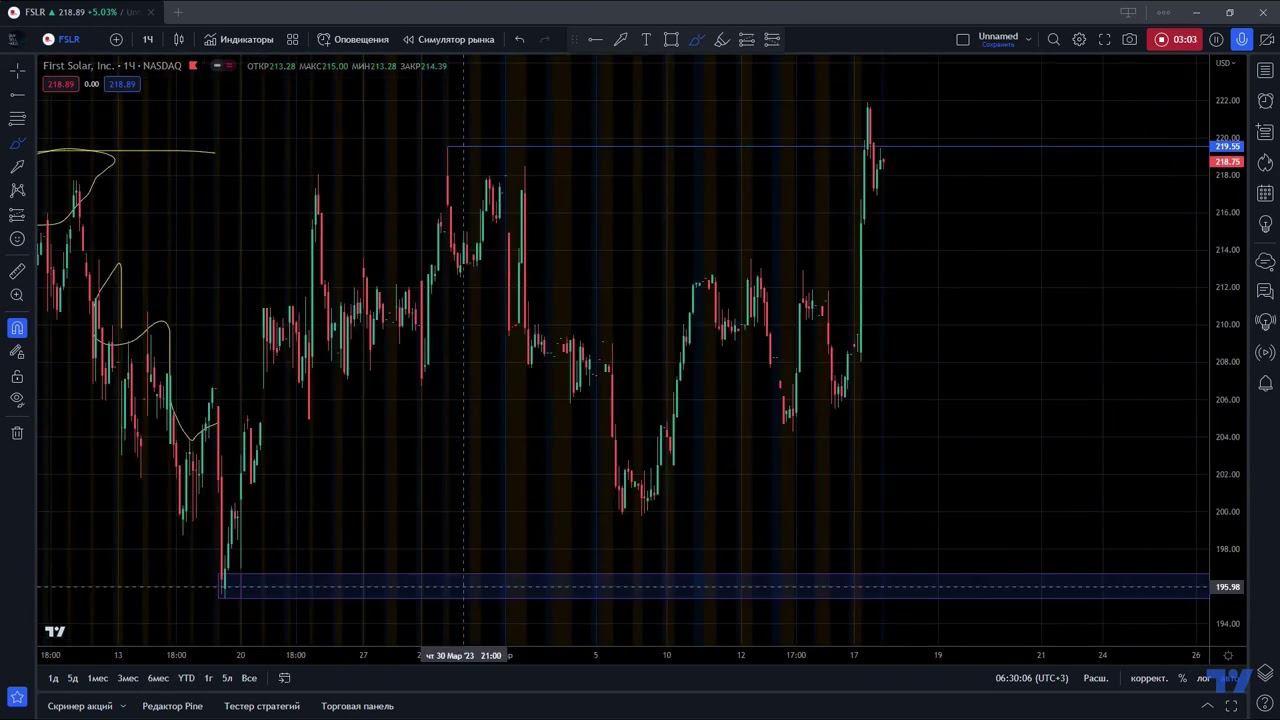This screenshot has width=1280, height=720.
Task: Select the highlighted brush drawing tool
Action: click(x=17, y=143)
